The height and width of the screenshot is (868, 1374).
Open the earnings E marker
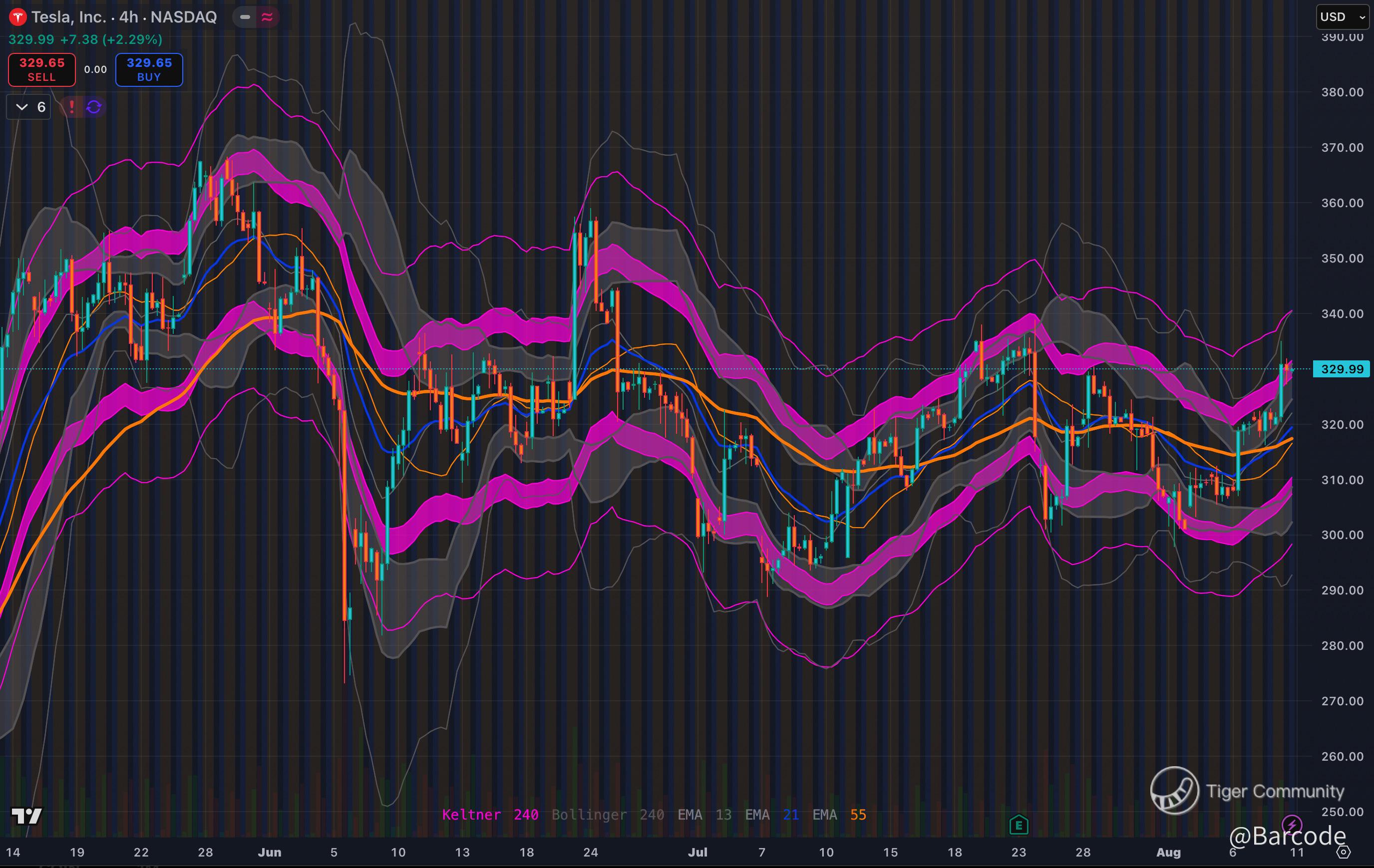1019,825
